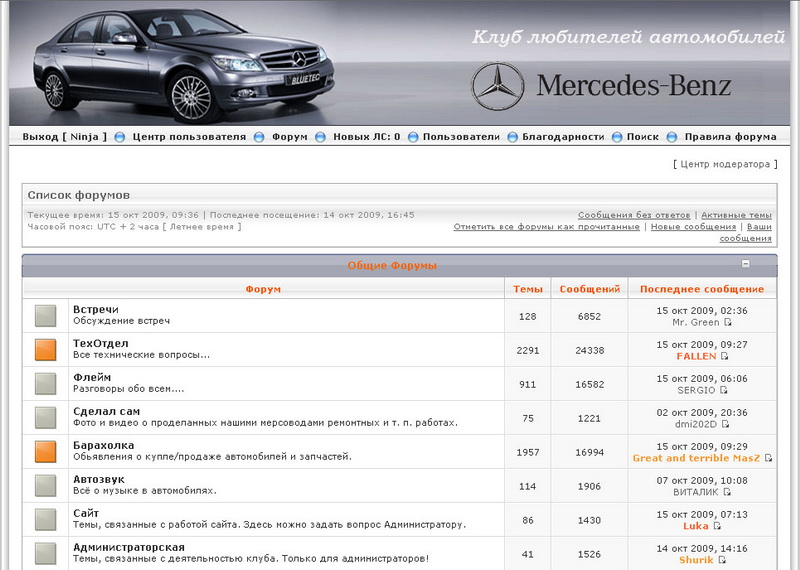
Task: Open Ваши сообщения link
Action: coord(759,227)
